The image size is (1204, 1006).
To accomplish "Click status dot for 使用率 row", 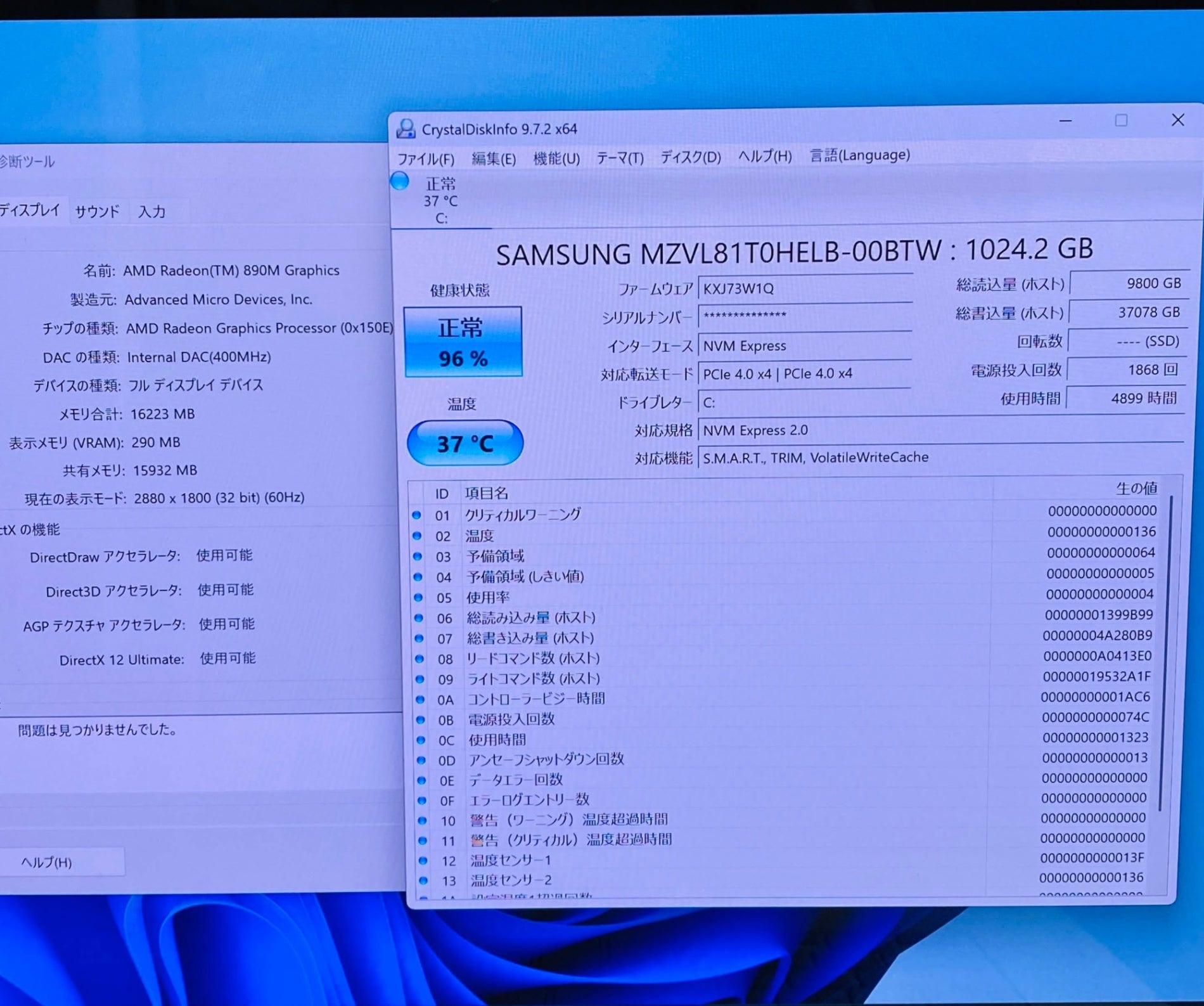I will click(x=418, y=597).
